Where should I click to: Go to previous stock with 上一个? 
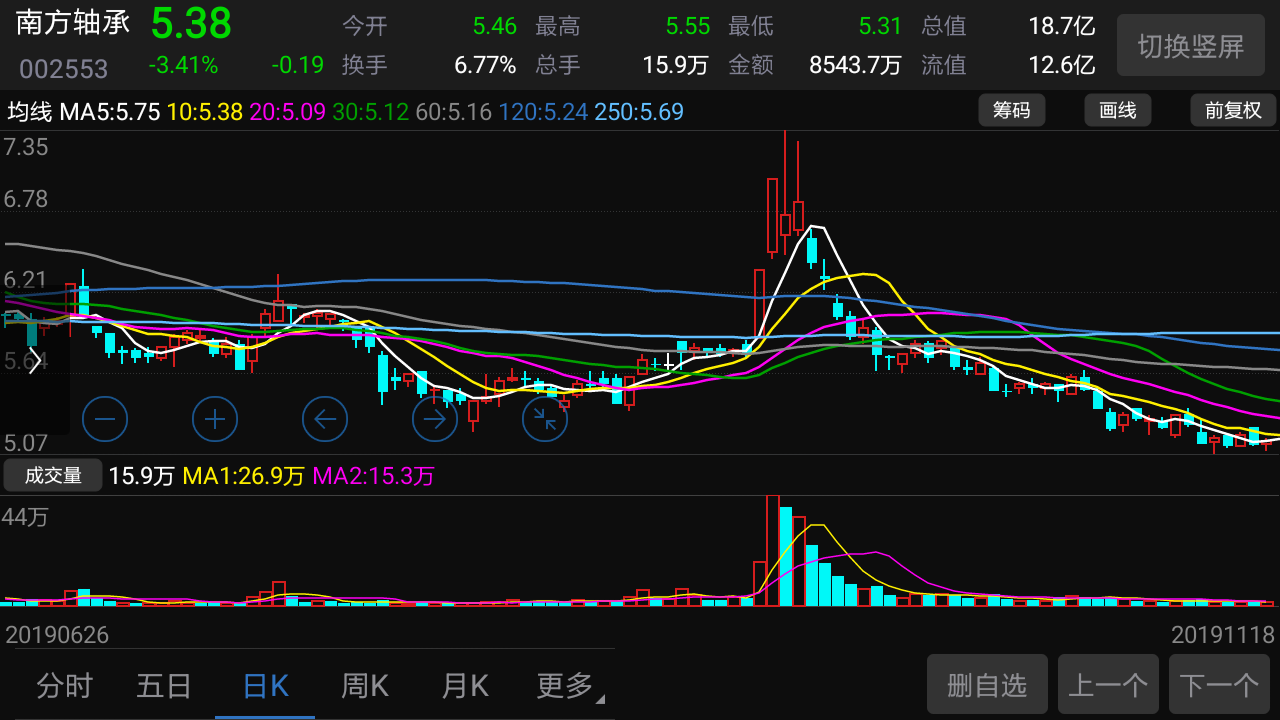(1108, 685)
